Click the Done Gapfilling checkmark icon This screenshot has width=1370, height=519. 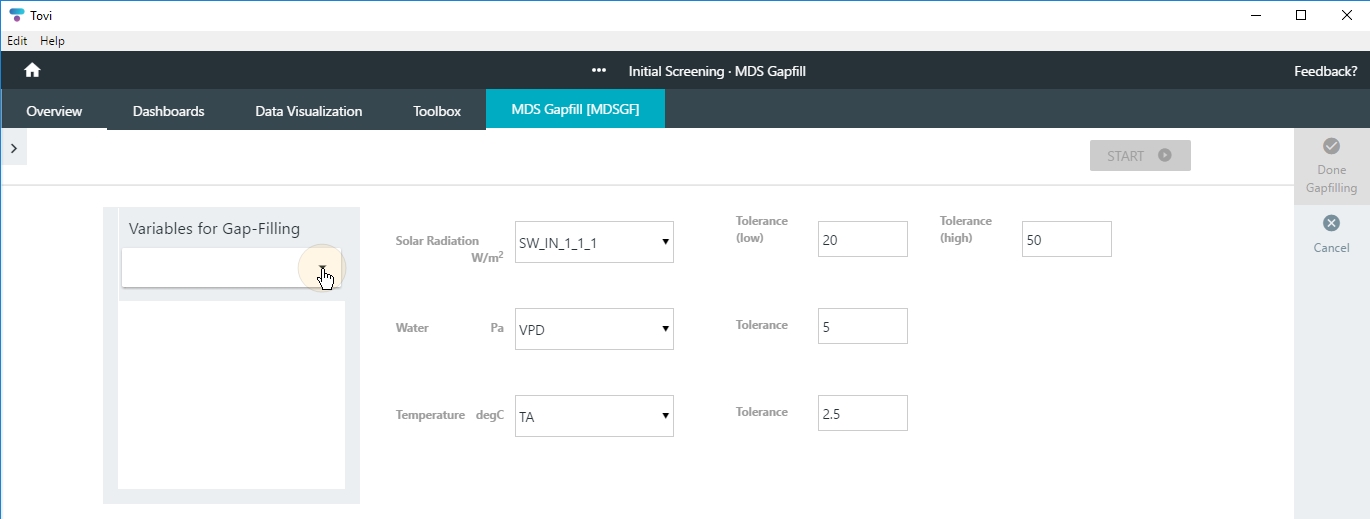click(1331, 146)
